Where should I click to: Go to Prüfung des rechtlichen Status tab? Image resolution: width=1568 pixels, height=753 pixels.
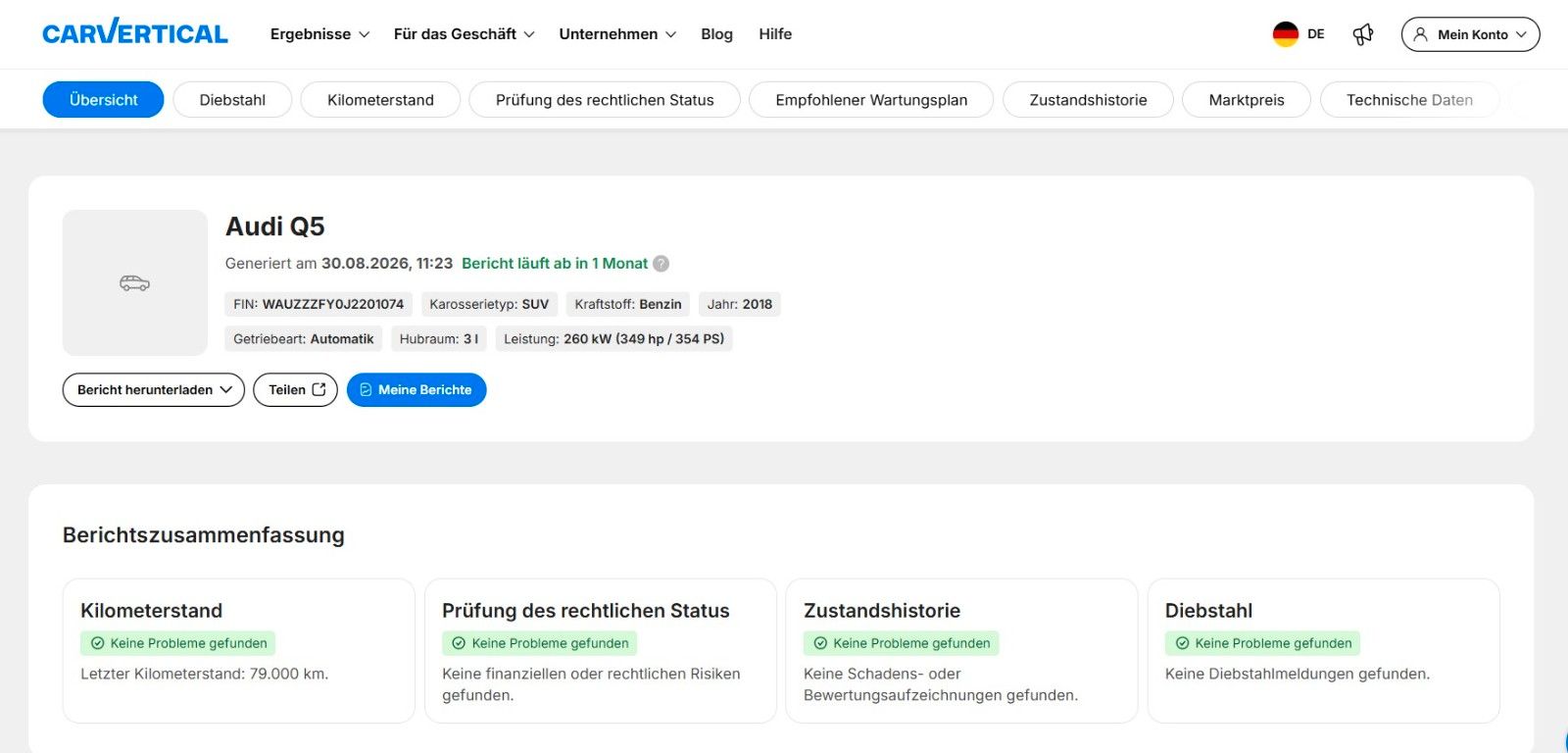(605, 100)
